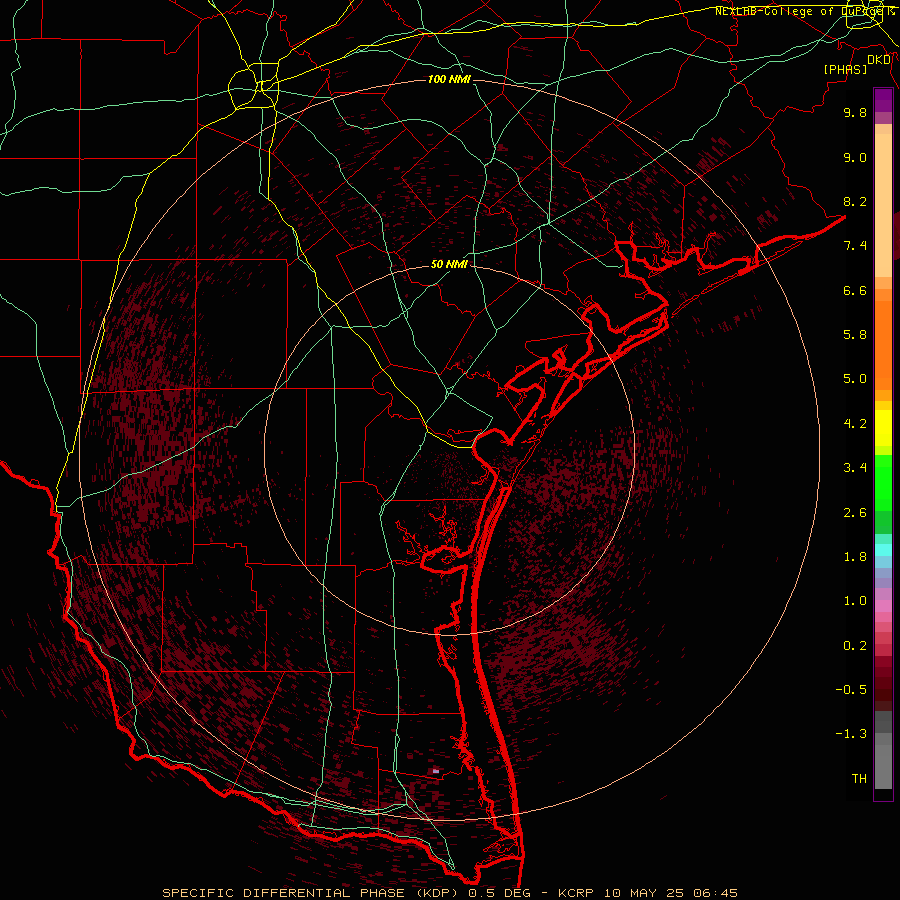Click the purple segment of the color bar

click(x=883, y=101)
